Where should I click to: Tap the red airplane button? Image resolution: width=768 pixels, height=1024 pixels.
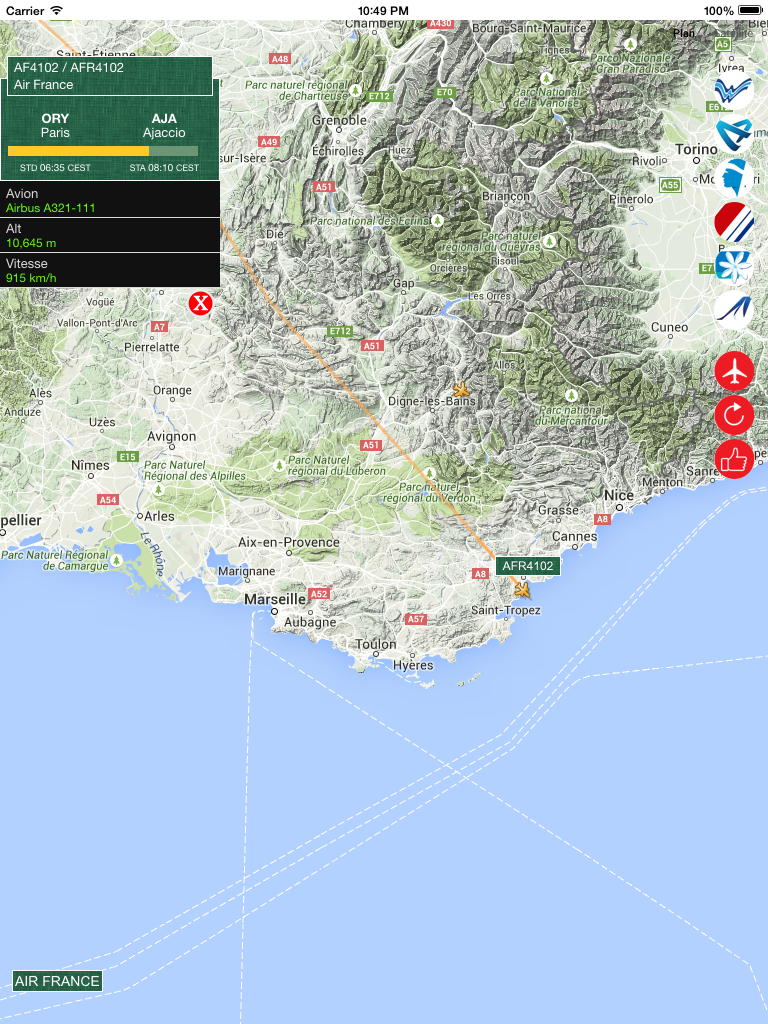[734, 371]
